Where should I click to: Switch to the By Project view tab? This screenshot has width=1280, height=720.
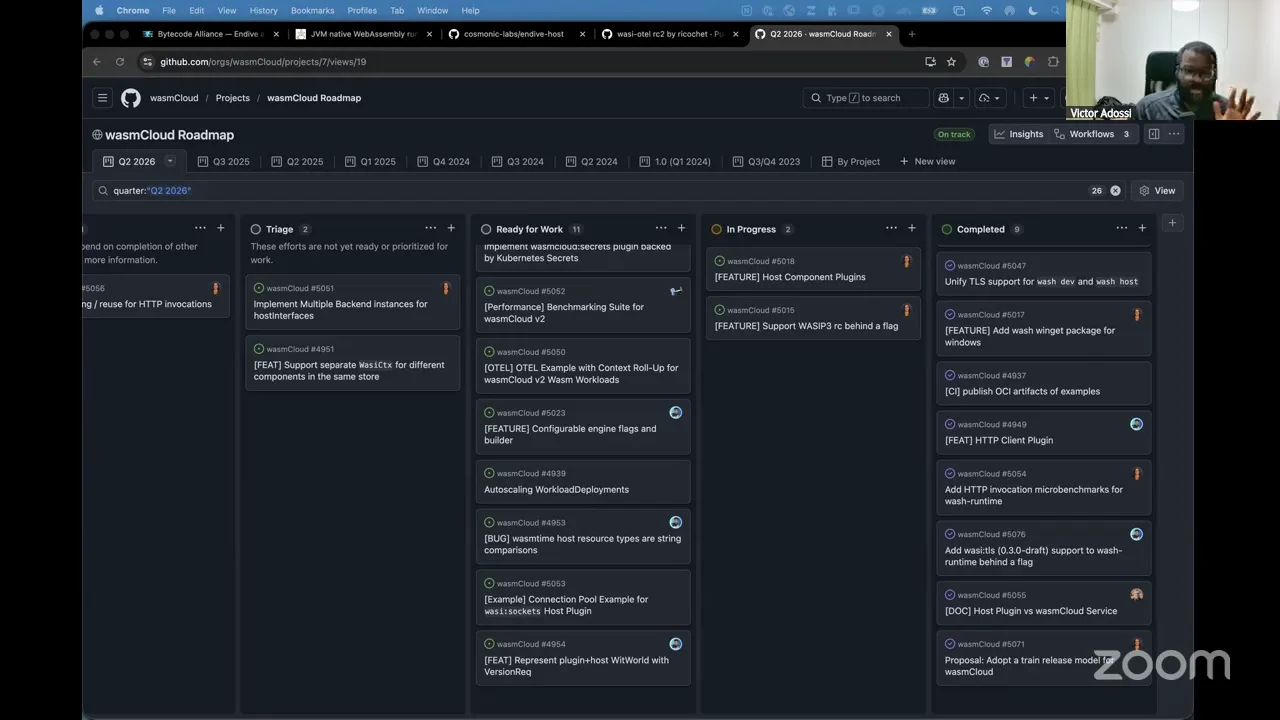851,162
